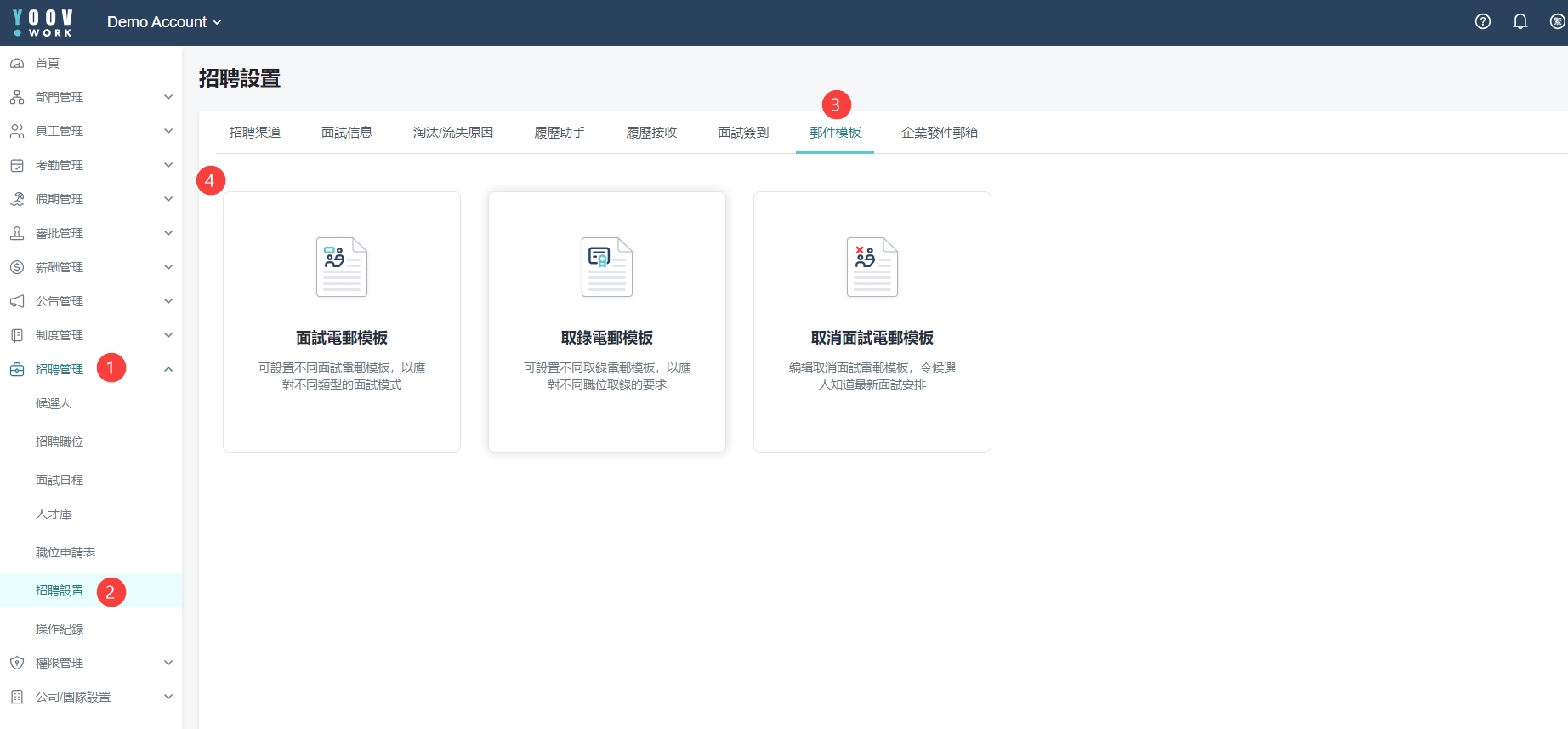Open the notifications bell icon
The image size is (1568, 729).
1520,22
